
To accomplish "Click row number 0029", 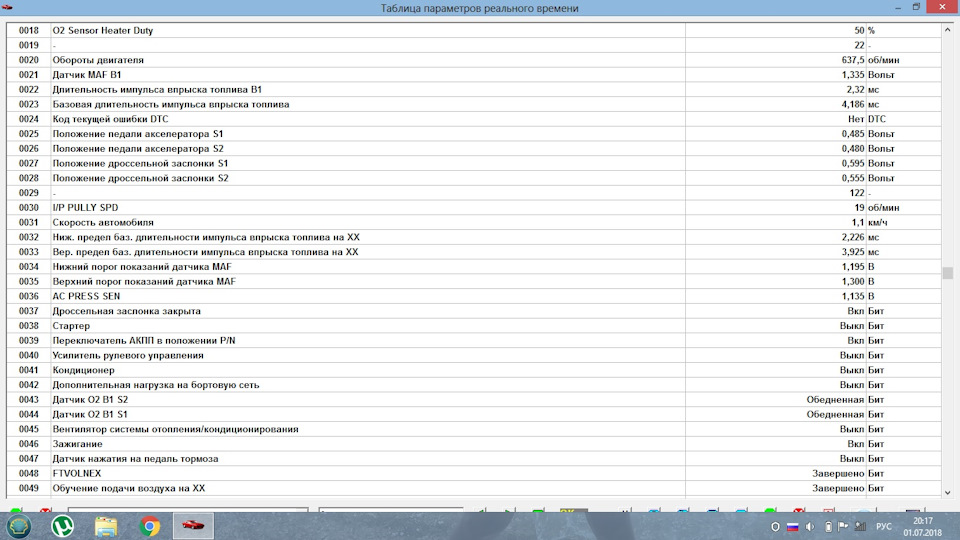I will [x=29, y=193].
